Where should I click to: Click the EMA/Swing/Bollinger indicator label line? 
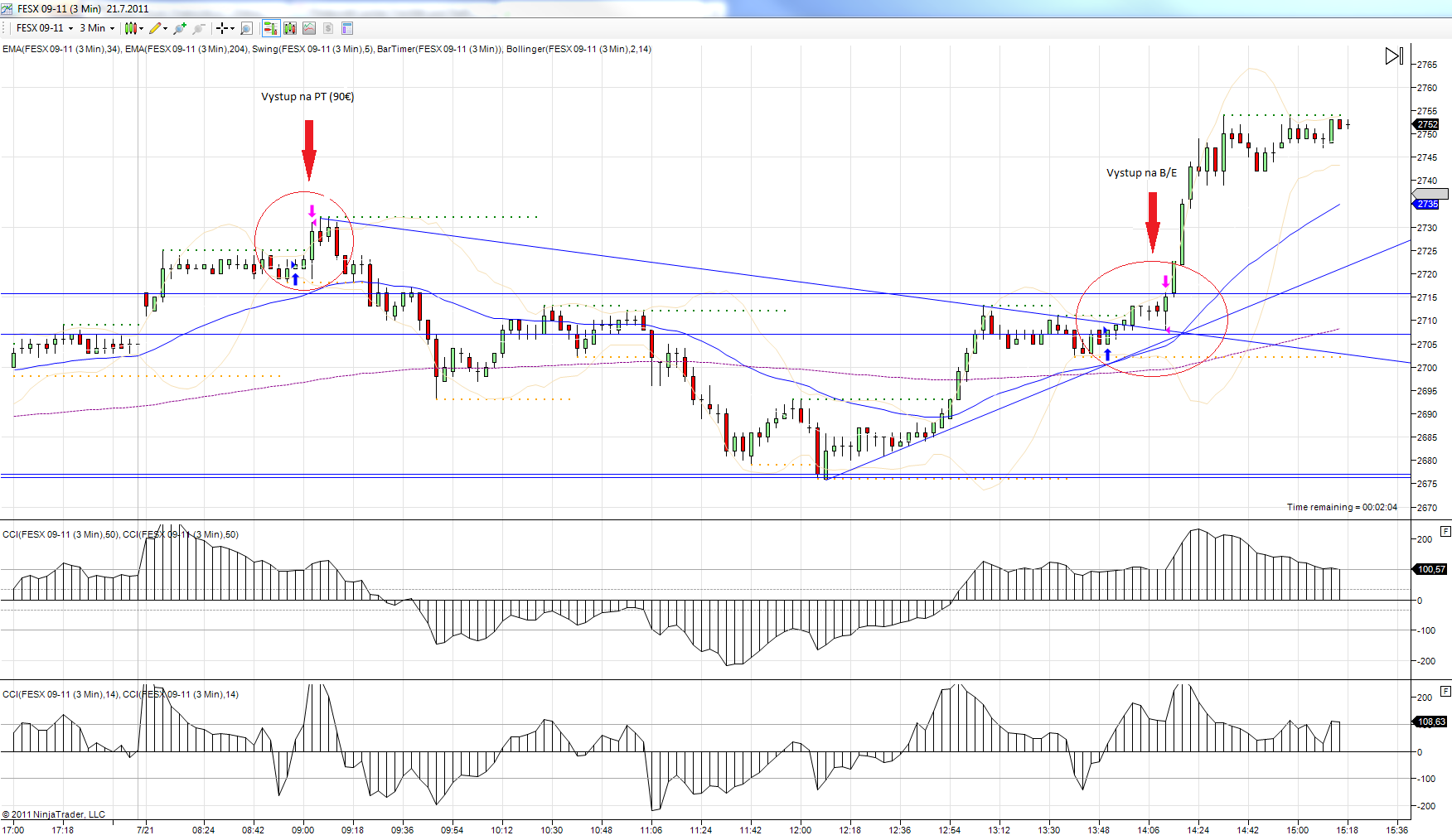coord(327,49)
